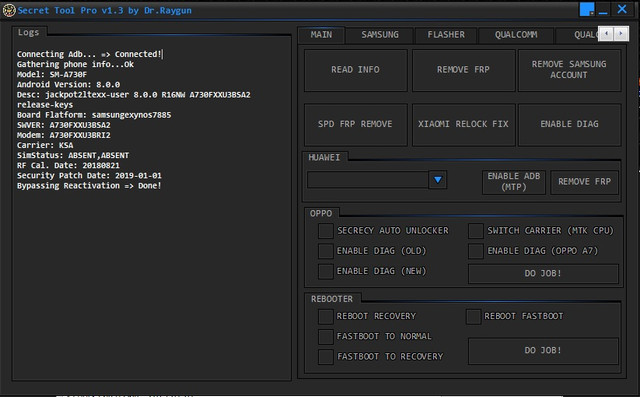Click the 'Desc: jackpot2ltexx-user' log line
The image size is (640, 397).
click(133, 95)
